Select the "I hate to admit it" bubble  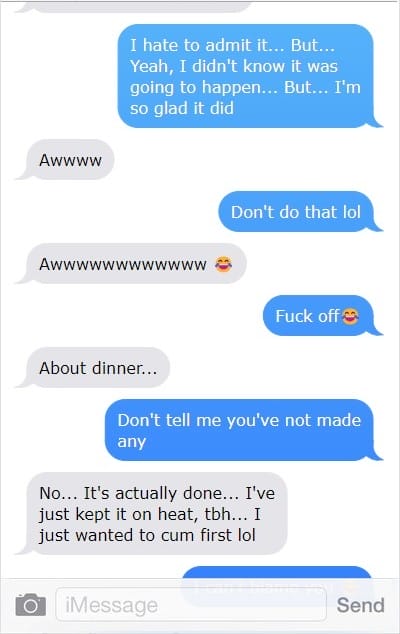pos(246,76)
